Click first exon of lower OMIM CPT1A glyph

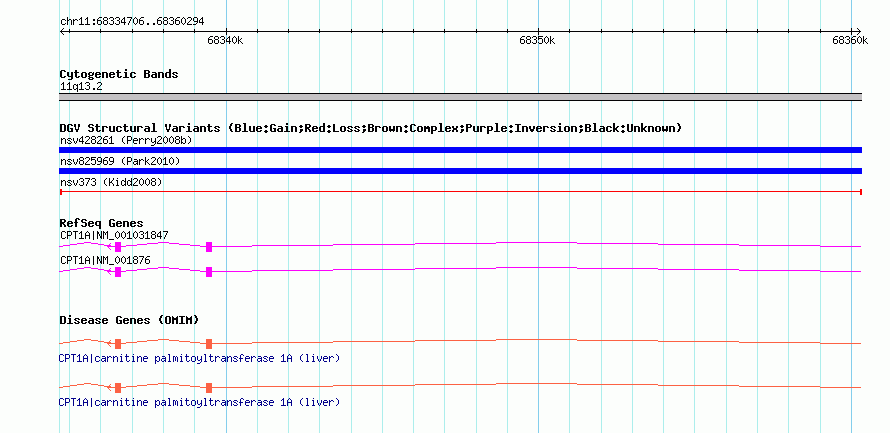click(118, 388)
